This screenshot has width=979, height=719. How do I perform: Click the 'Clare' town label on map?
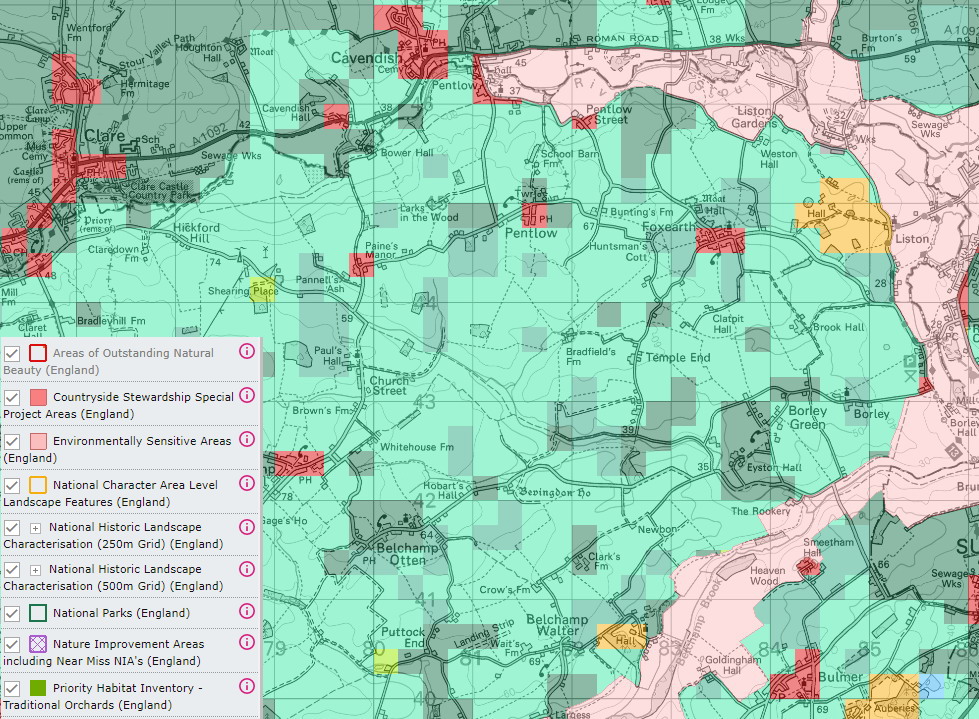104,136
